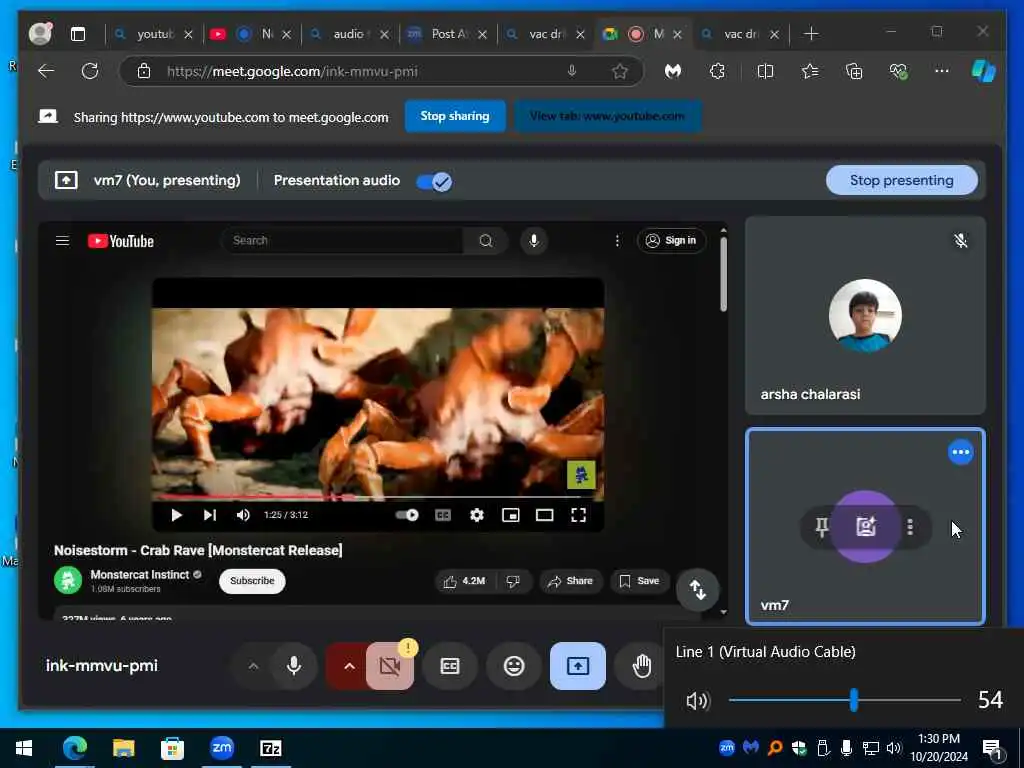Skip to the next video
This screenshot has width=1024, height=768.
[209, 515]
